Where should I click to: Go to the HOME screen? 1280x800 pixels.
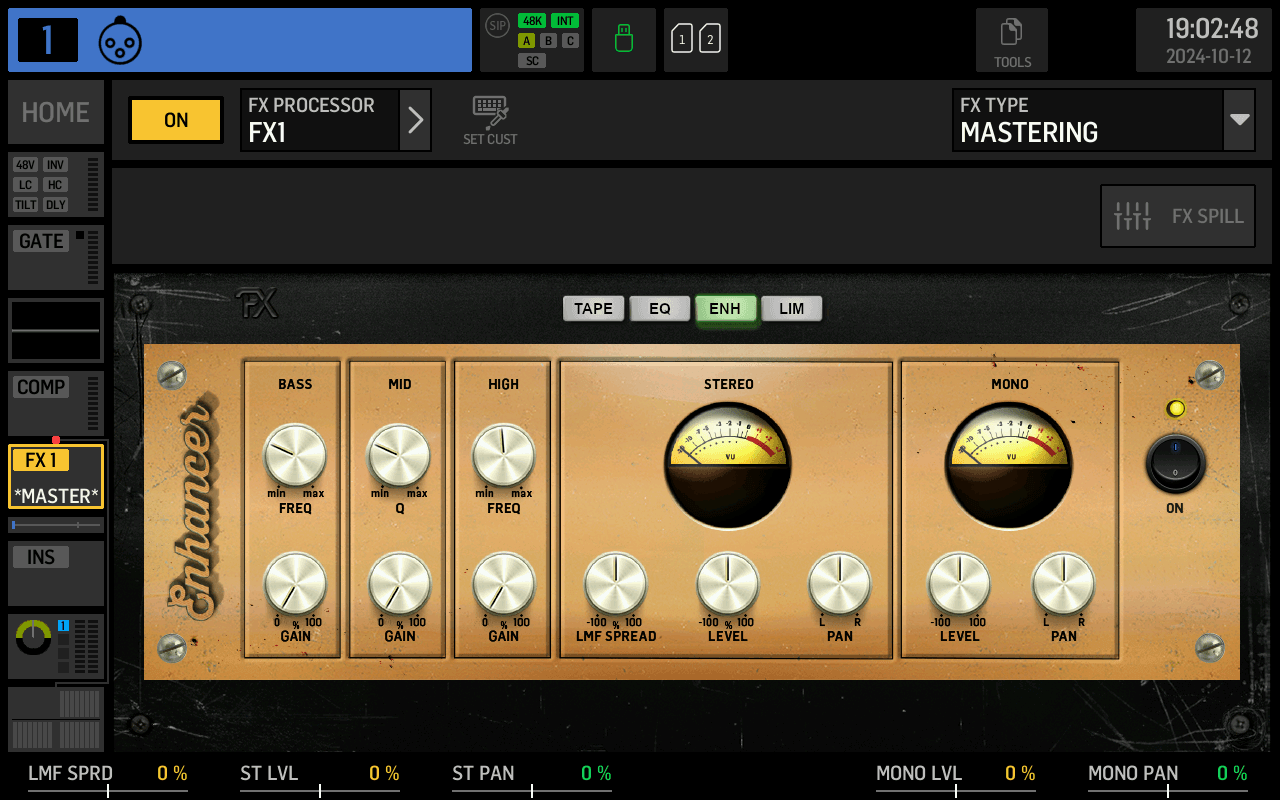click(56, 112)
